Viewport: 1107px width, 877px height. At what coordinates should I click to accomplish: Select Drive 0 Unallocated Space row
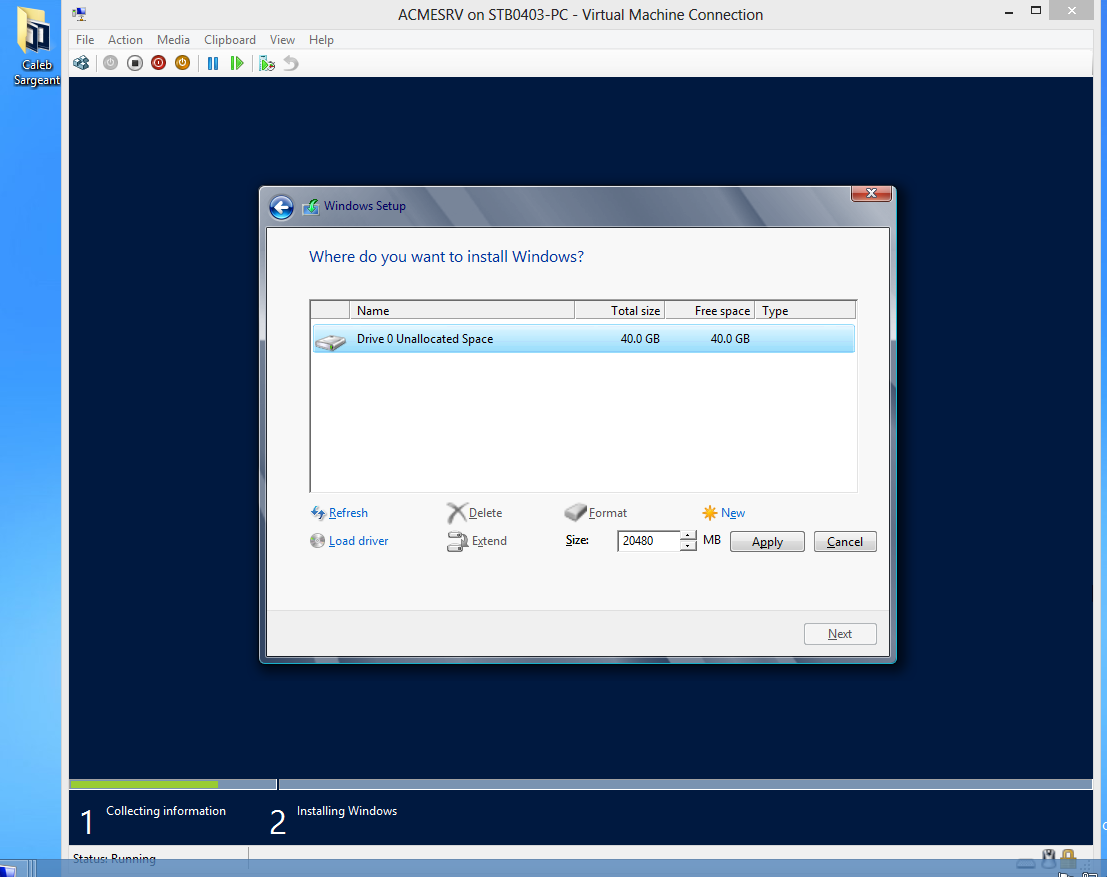pyautogui.click(x=583, y=339)
